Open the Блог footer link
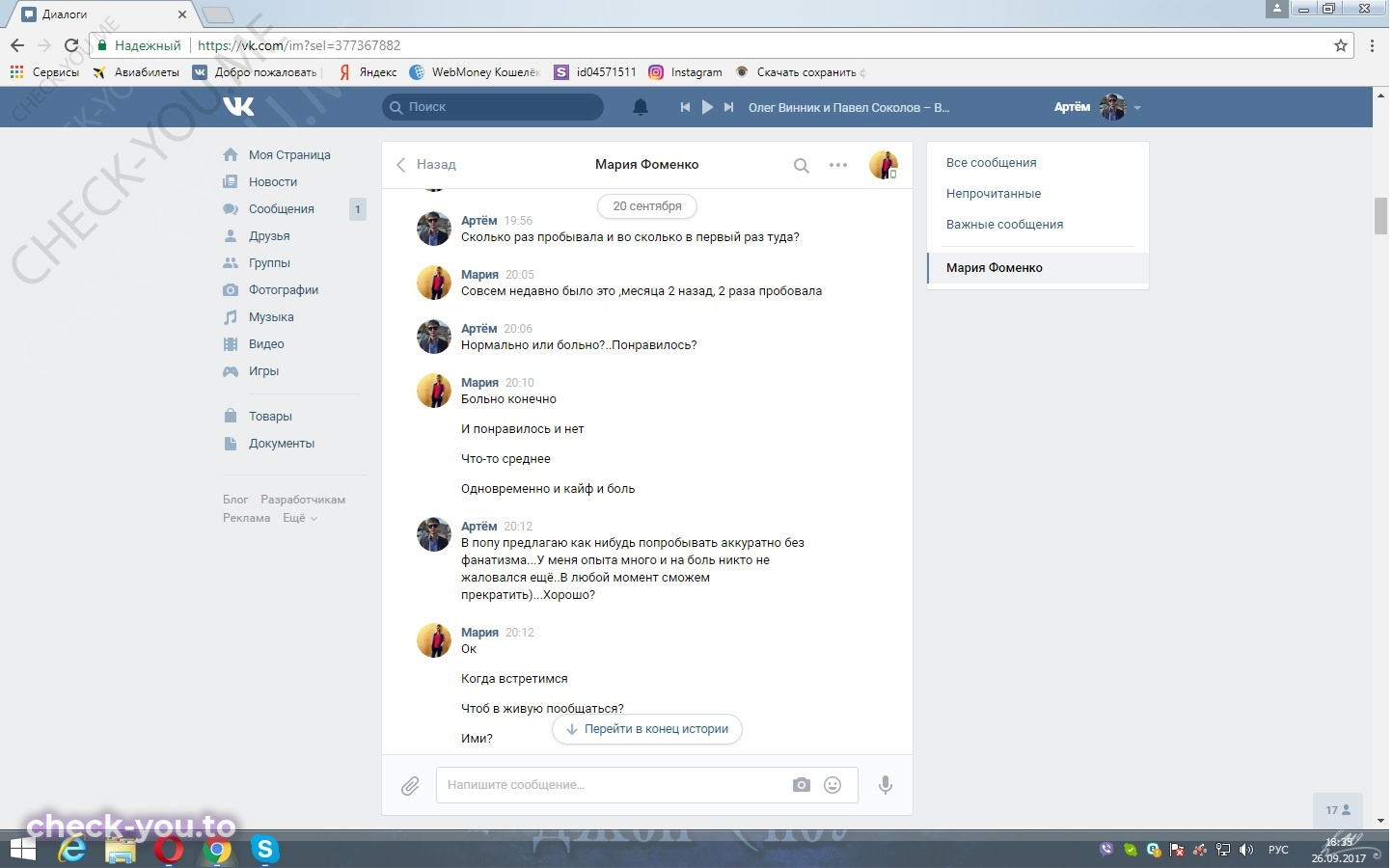 (x=235, y=500)
